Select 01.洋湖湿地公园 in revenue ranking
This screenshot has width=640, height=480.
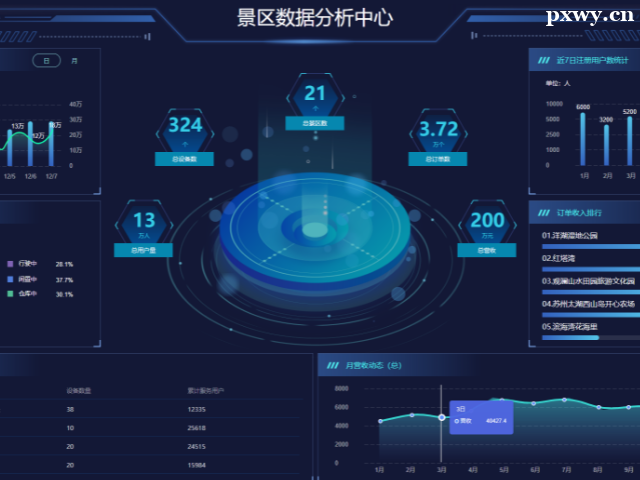(x=569, y=236)
